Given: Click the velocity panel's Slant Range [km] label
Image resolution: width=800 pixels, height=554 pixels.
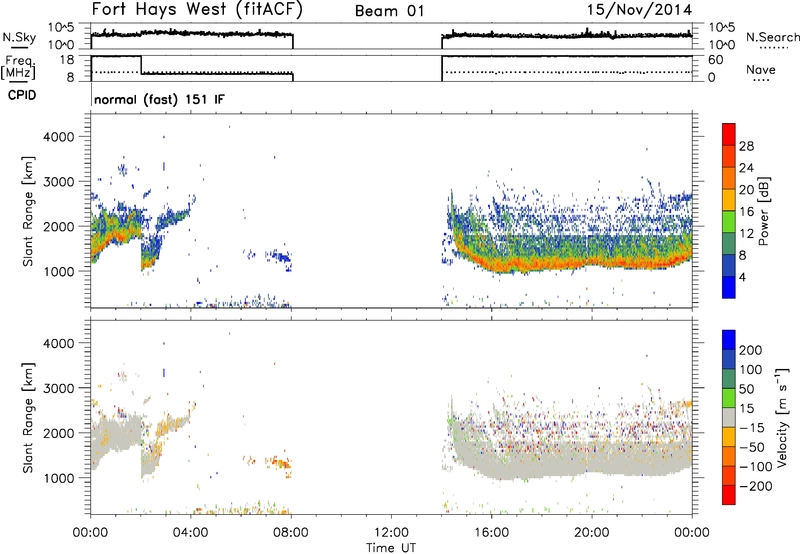Looking at the screenshot, I should coord(28,417).
